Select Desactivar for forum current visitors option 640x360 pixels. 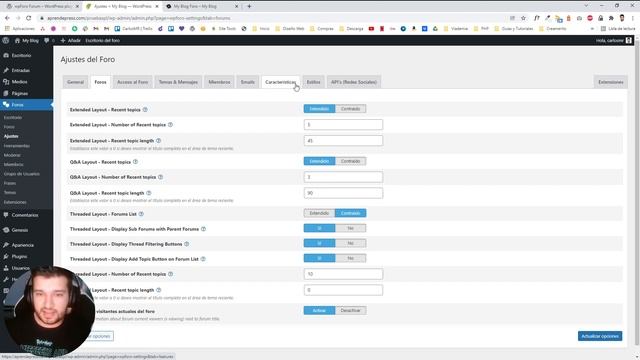point(351,310)
